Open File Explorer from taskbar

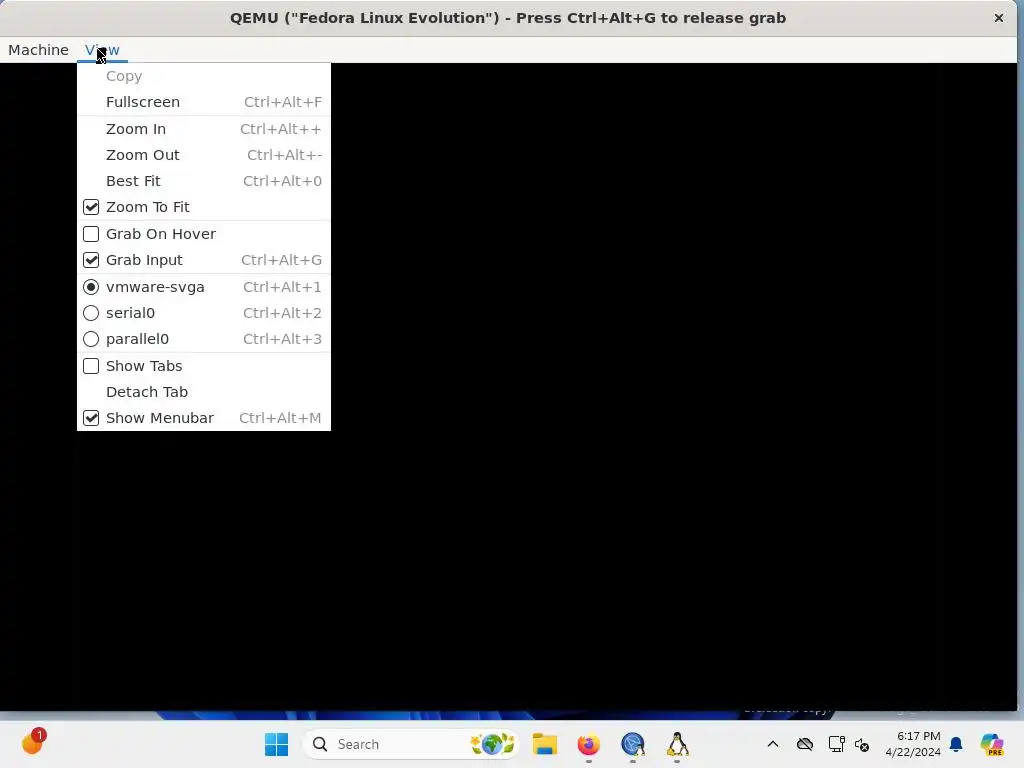tap(545, 744)
